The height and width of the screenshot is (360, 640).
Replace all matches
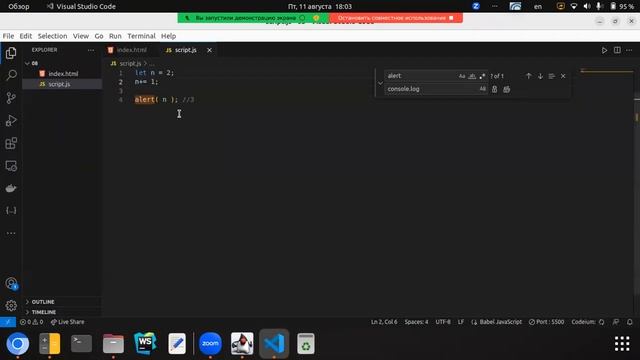click(507, 89)
